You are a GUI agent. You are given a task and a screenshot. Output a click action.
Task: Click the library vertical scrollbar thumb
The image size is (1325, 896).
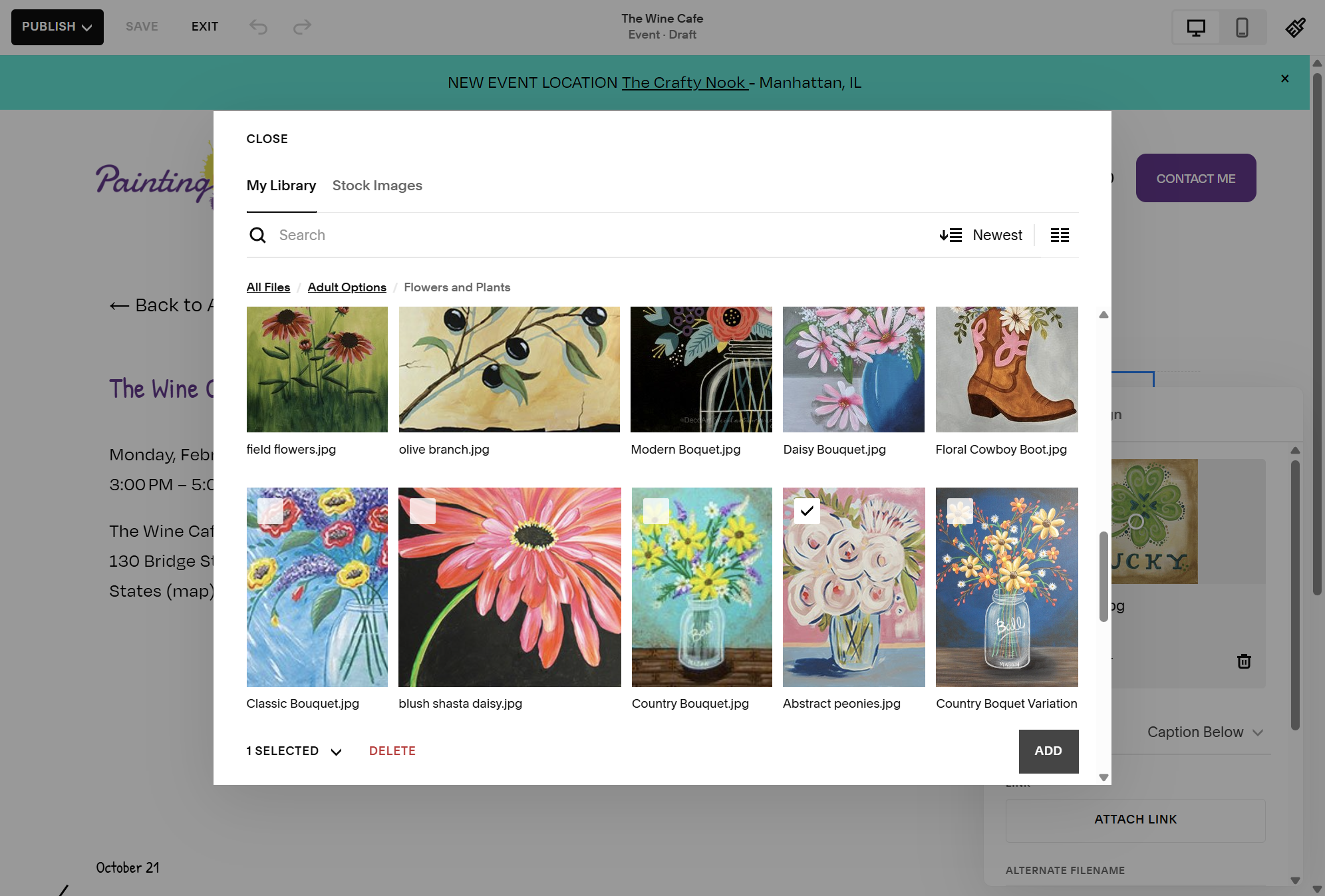coord(1104,576)
